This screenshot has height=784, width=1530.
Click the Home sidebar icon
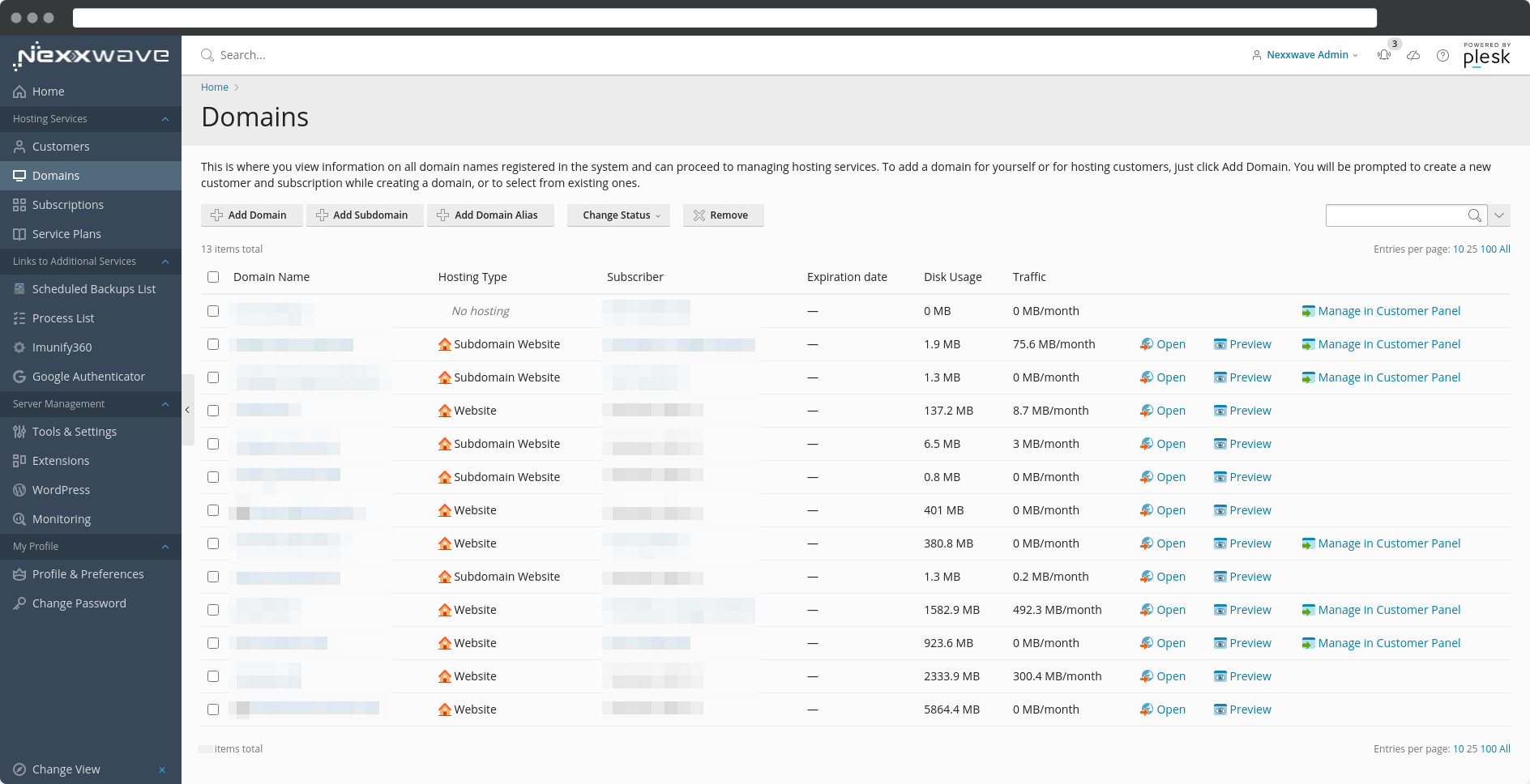pos(19,92)
